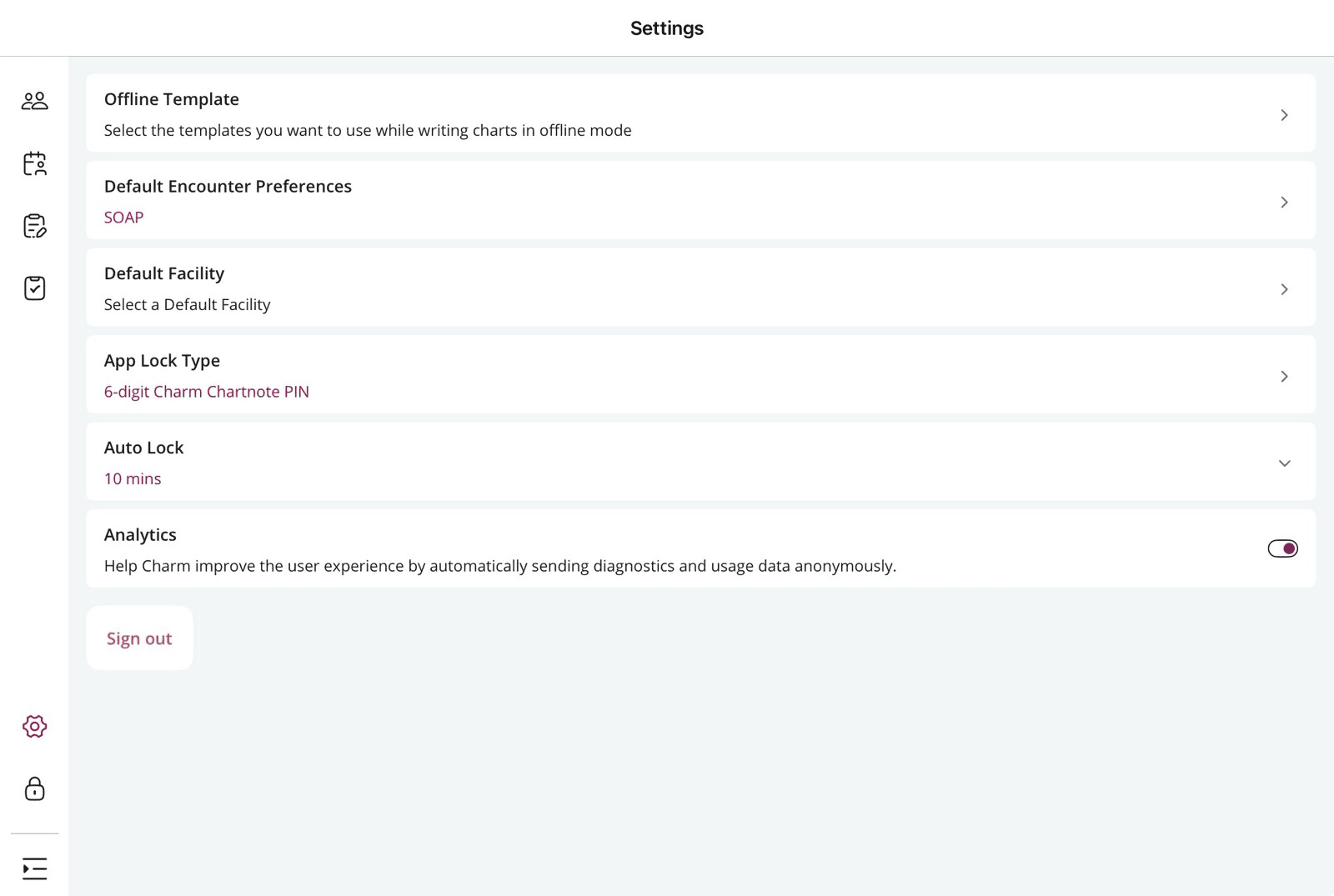Click the lock app padlock icon

click(x=34, y=788)
